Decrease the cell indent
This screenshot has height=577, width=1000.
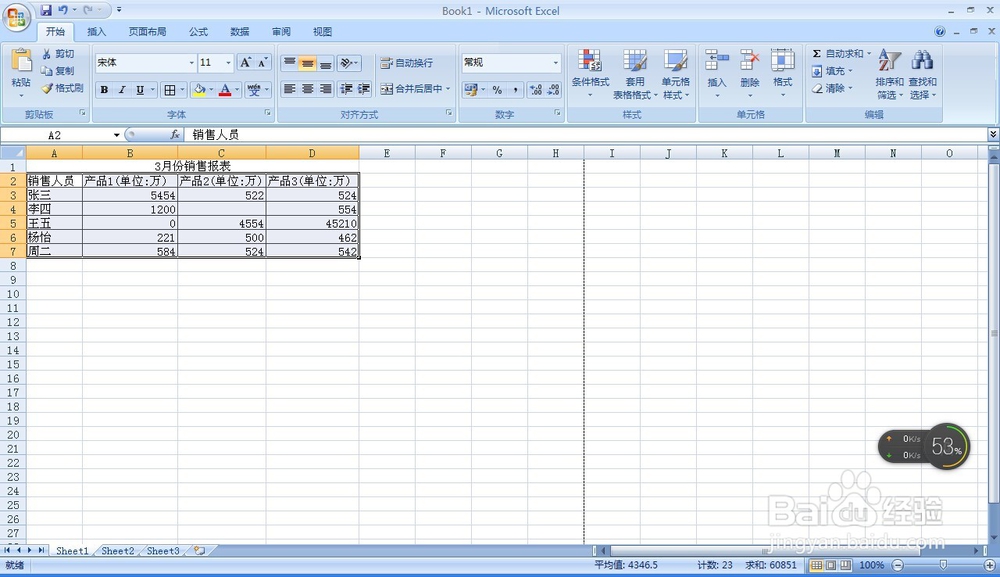(x=346, y=89)
